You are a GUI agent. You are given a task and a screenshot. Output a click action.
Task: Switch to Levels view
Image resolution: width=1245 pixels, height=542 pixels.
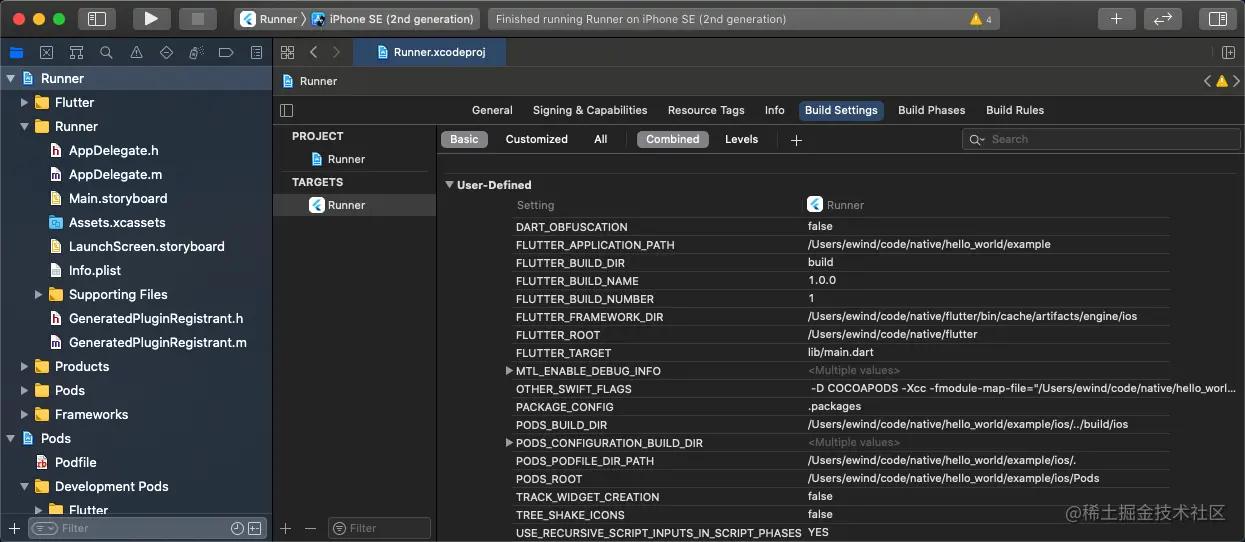(x=741, y=139)
